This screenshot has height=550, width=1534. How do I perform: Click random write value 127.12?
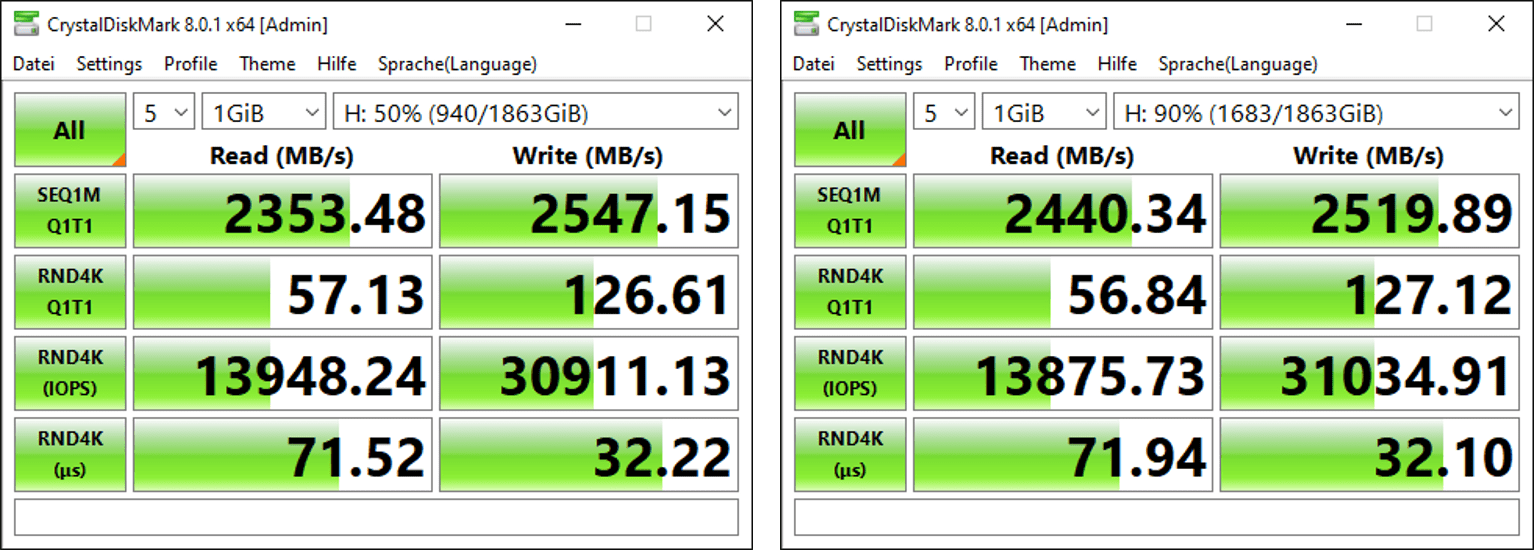(1369, 292)
